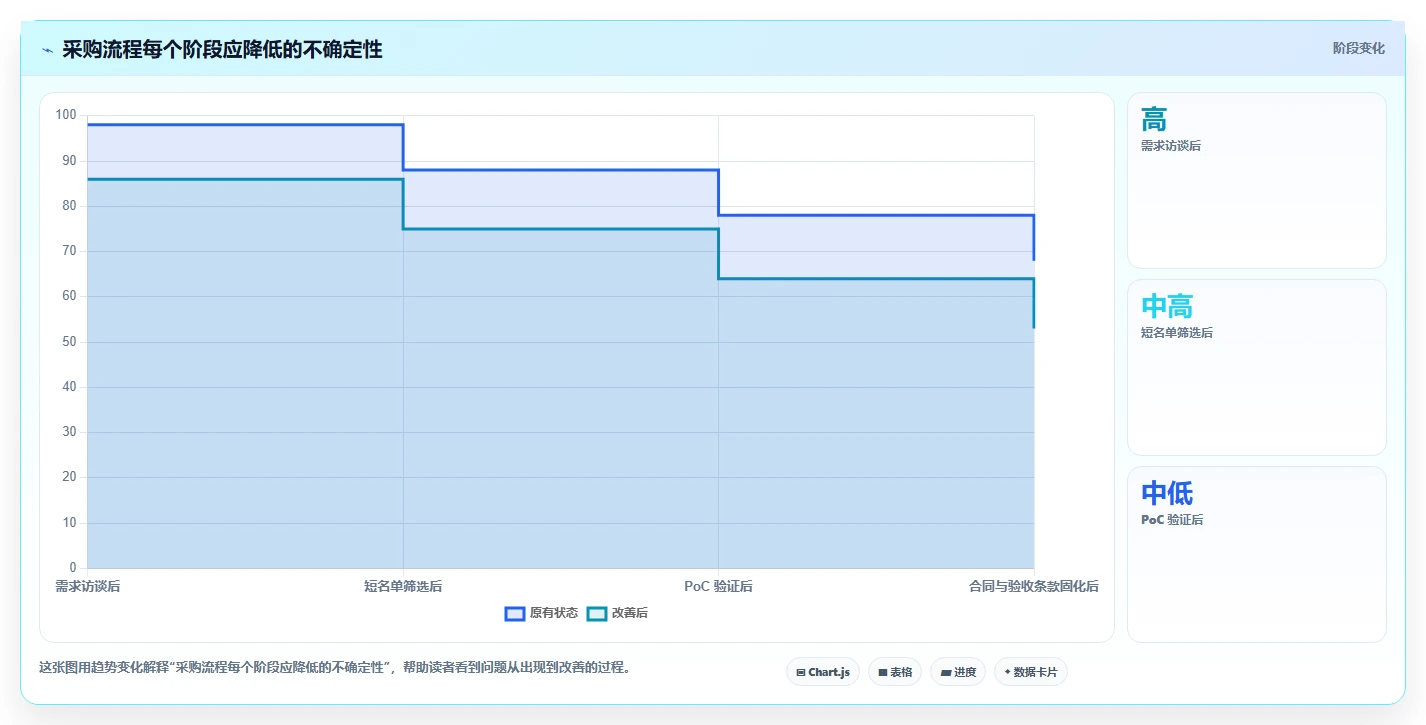Click the blue 原有状态 legend color box
The image size is (1426, 725).
coord(515,613)
